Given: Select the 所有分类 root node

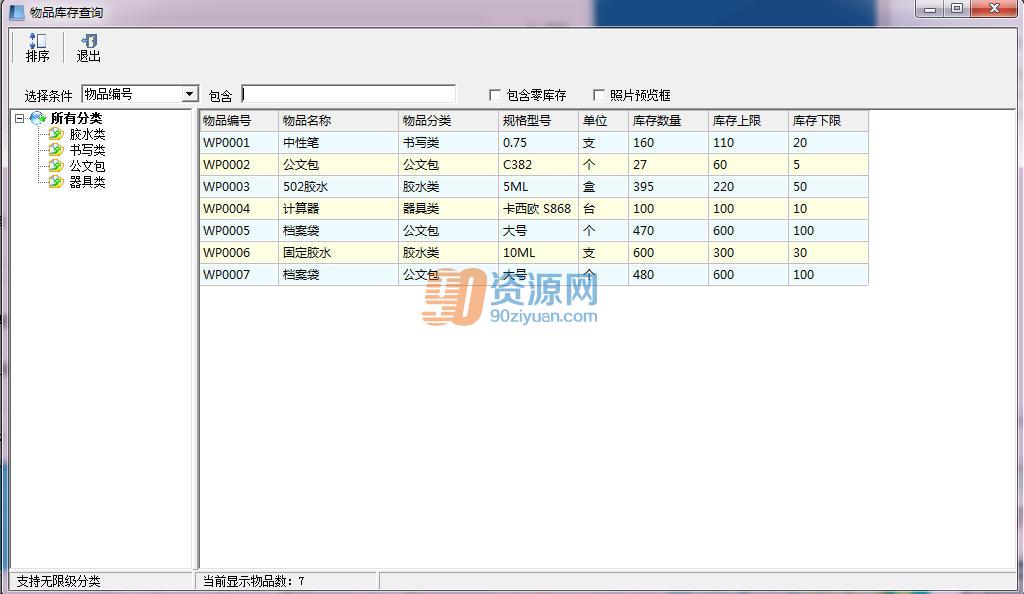Looking at the screenshot, I should click(x=76, y=118).
